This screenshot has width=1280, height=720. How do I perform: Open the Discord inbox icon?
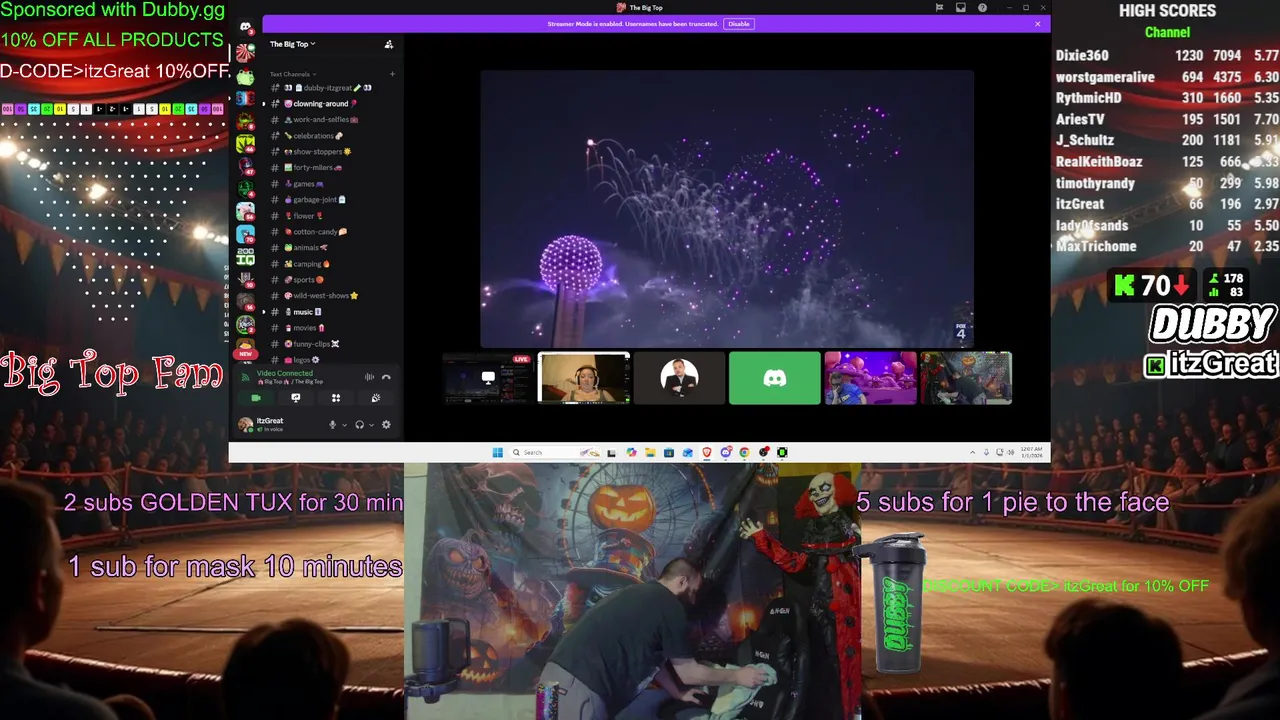[x=960, y=8]
